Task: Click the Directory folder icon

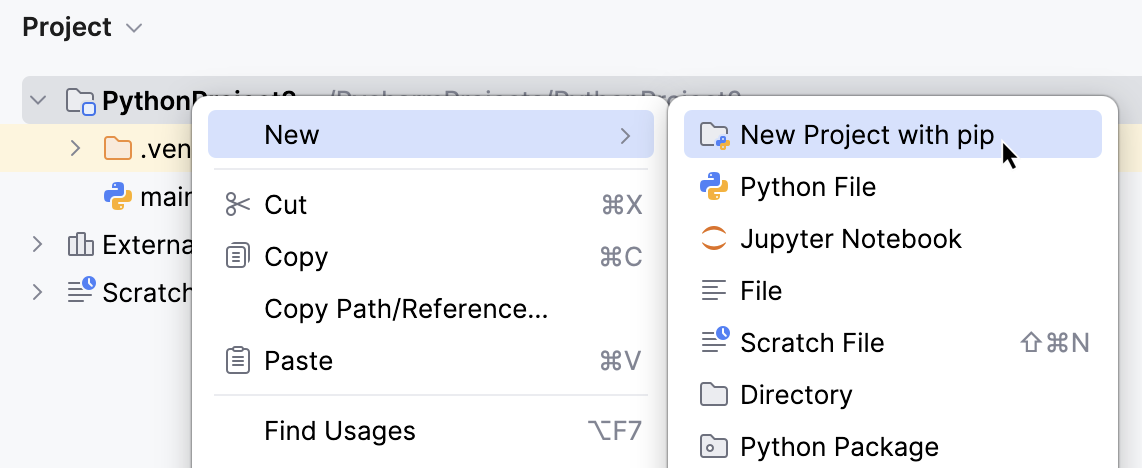Action: click(x=714, y=394)
